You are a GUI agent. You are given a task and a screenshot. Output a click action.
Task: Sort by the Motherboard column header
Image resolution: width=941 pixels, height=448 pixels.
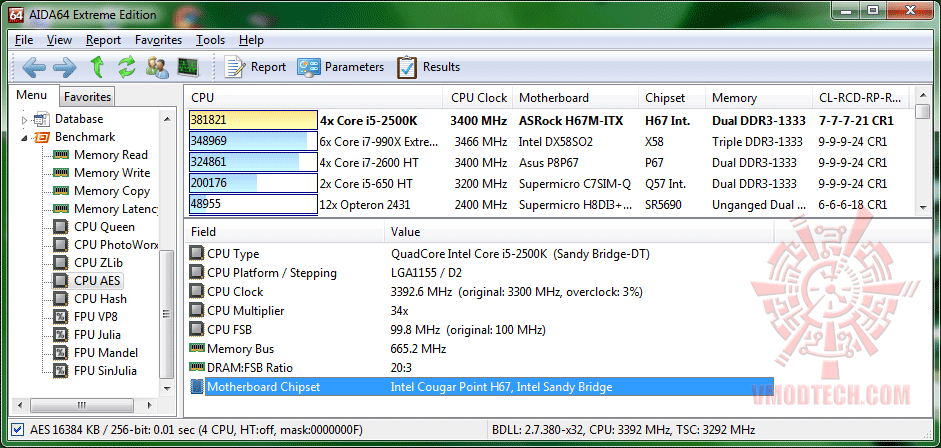point(576,98)
